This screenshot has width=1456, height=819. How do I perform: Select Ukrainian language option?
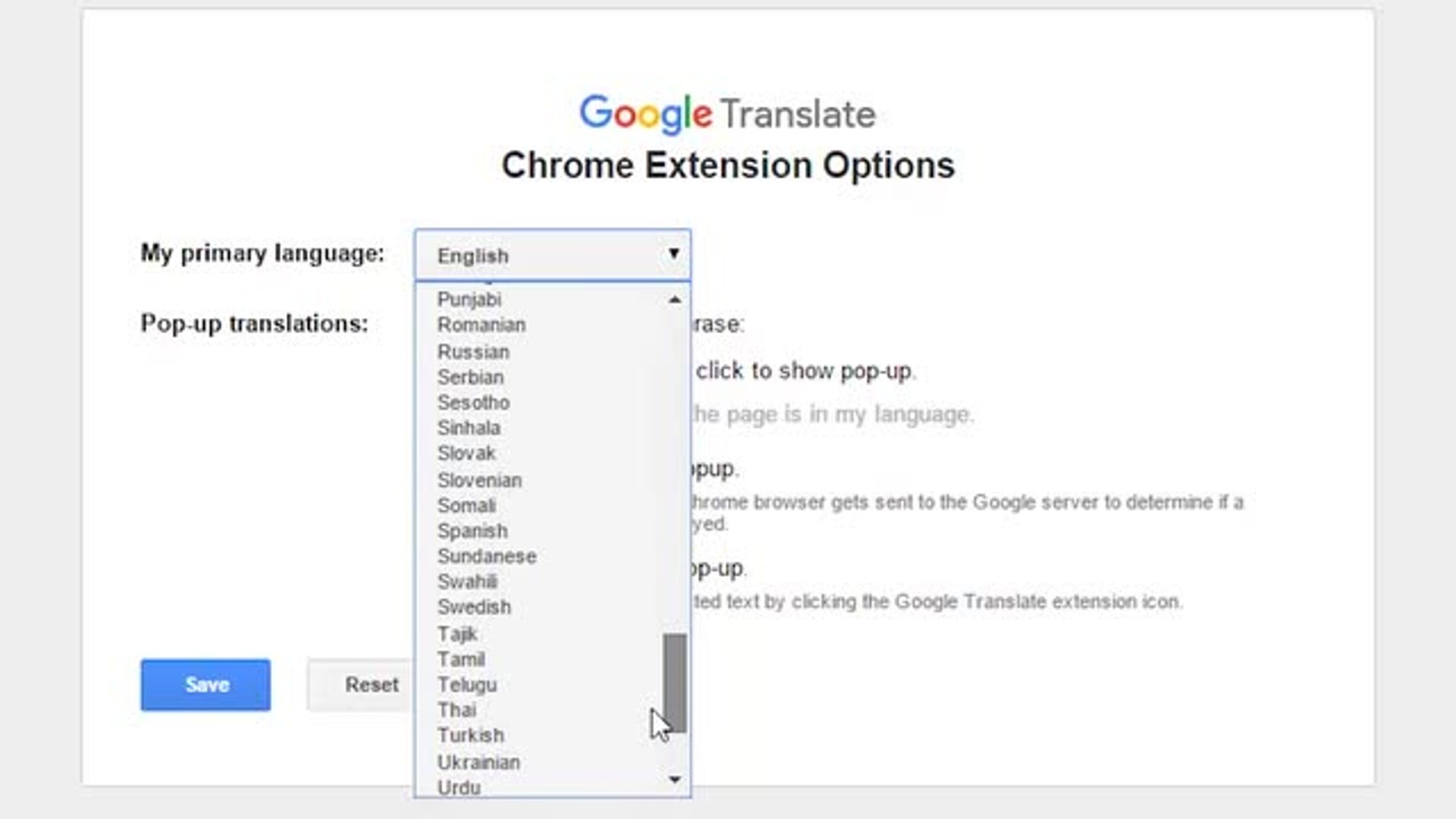(479, 762)
